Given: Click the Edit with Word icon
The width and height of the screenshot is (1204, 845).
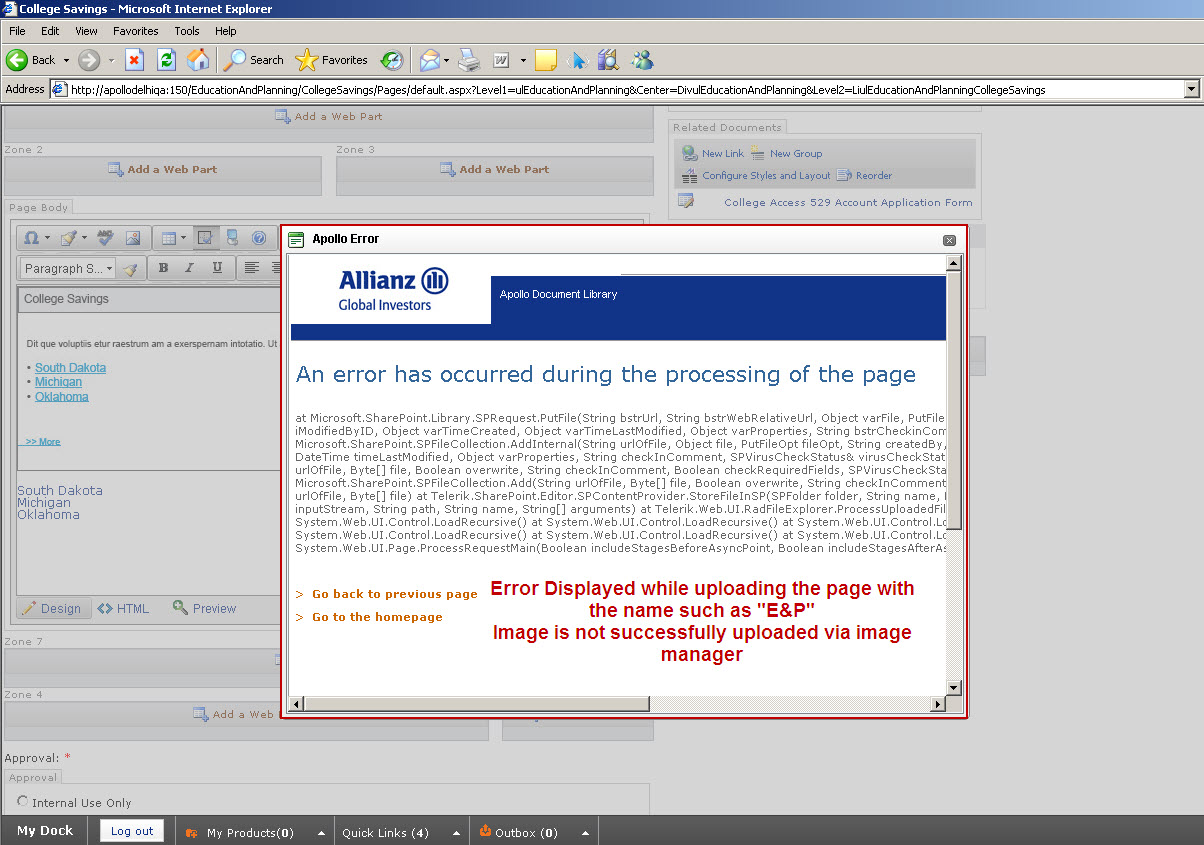Looking at the screenshot, I should pyautogui.click(x=501, y=60).
